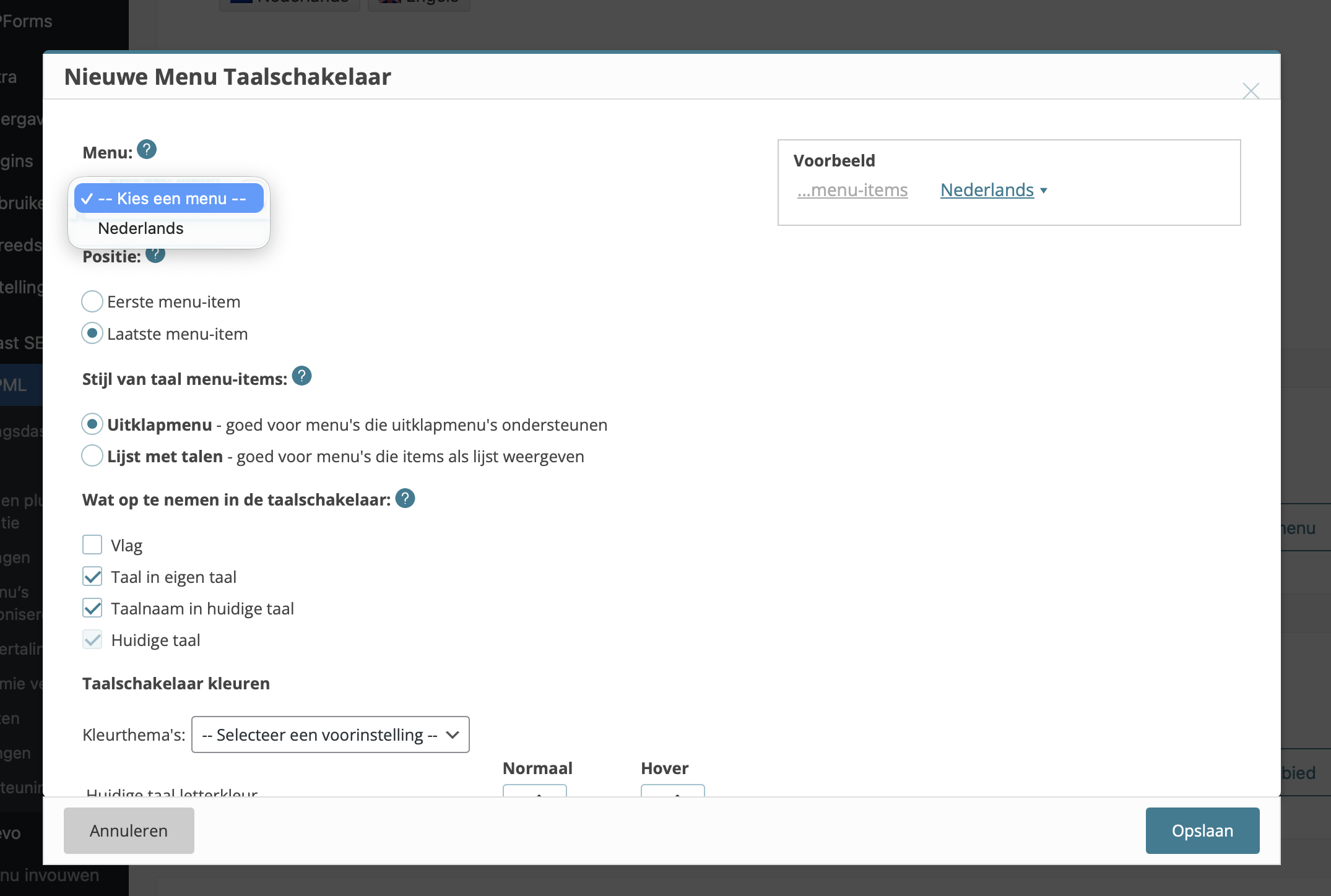Screen dimensions: 1331x896
Task: Choose Lijst met talen style option
Action: [92, 456]
